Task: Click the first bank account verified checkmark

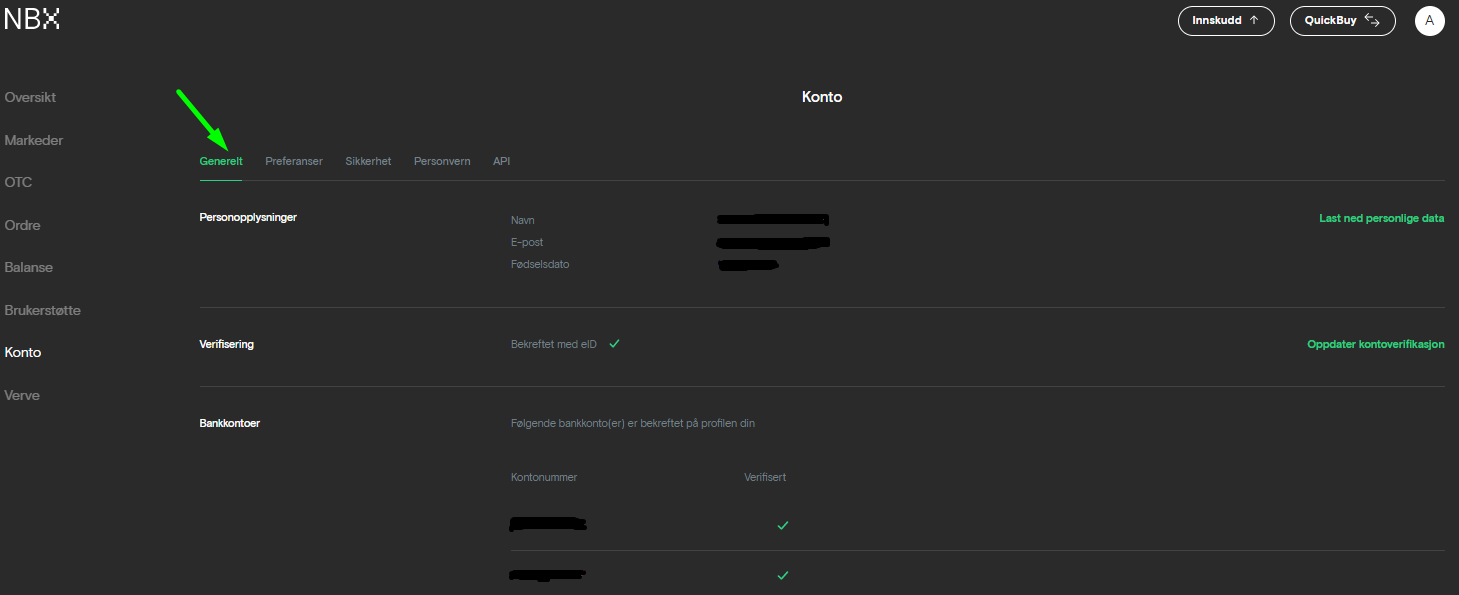Action: point(783,525)
